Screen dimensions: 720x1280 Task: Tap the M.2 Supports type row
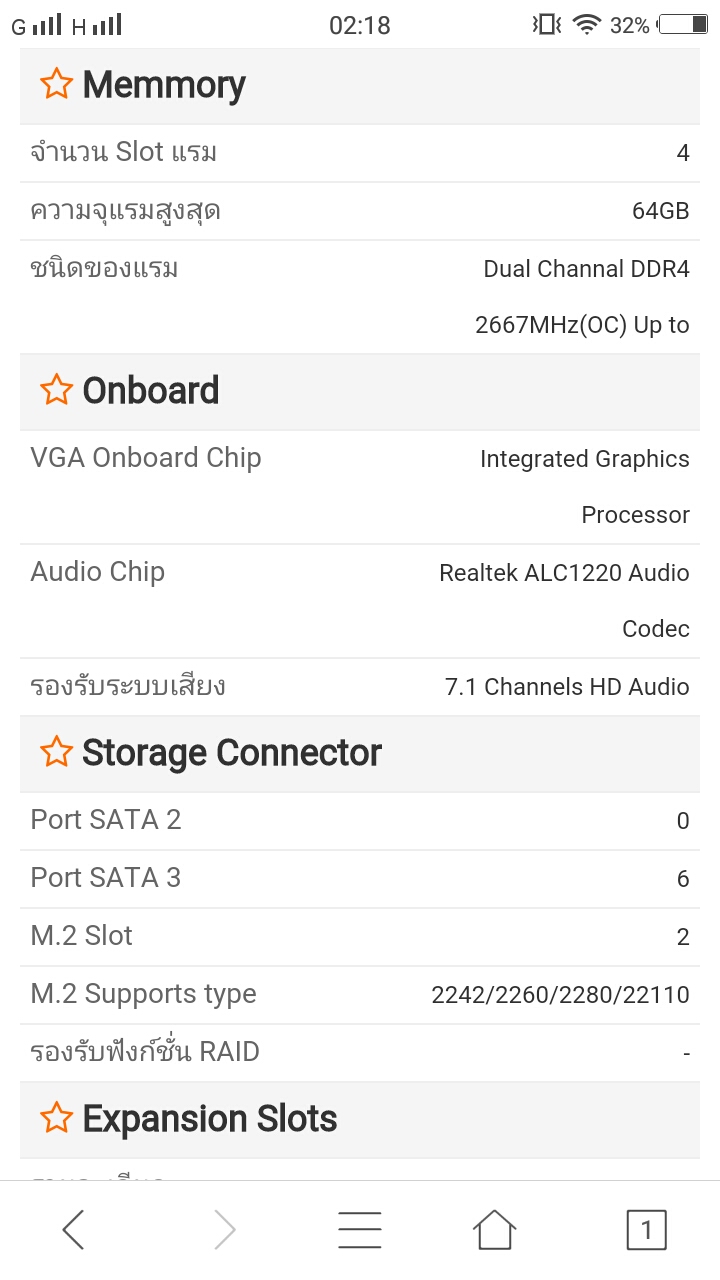click(x=360, y=994)
